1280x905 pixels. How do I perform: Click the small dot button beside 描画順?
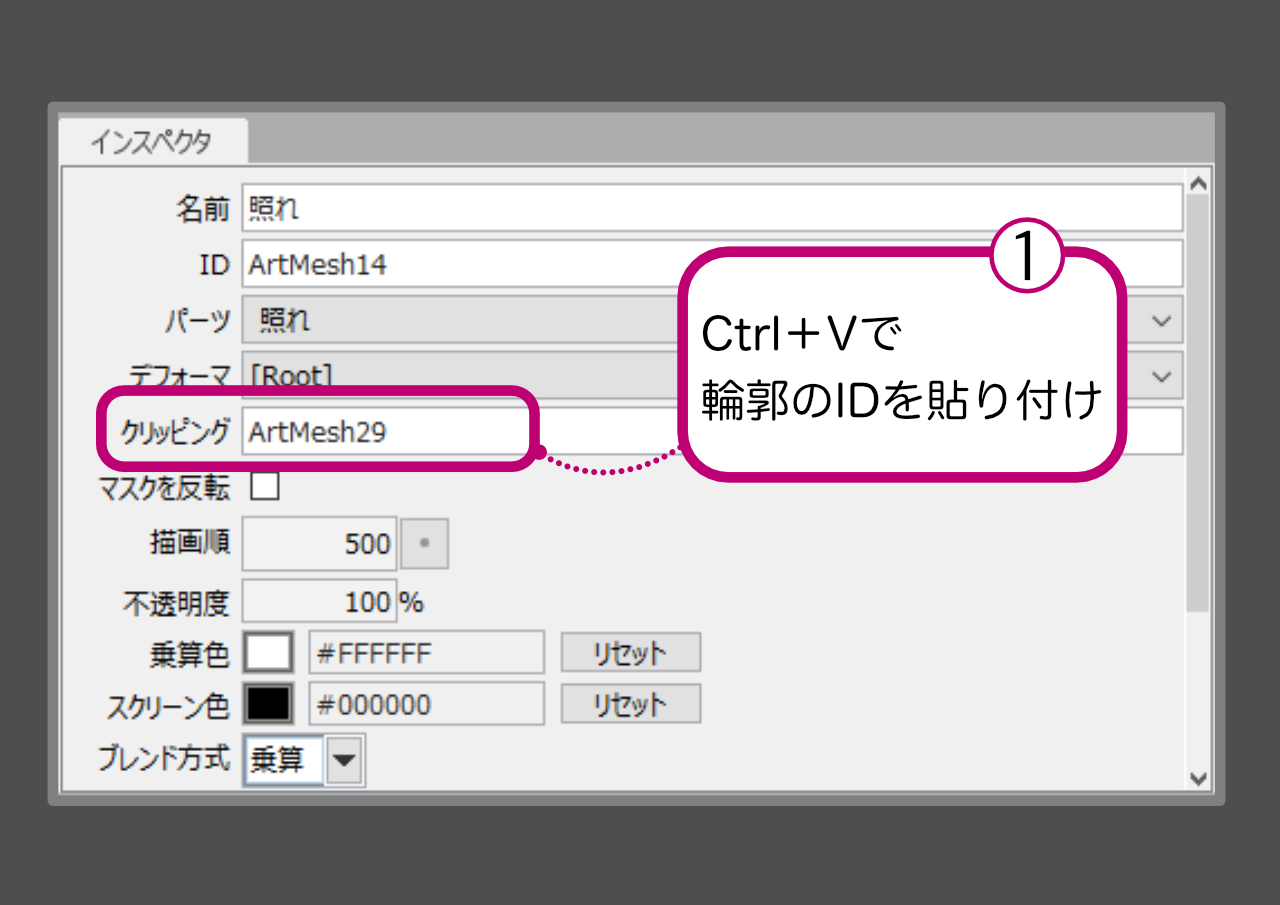click(x=424, y=543)
